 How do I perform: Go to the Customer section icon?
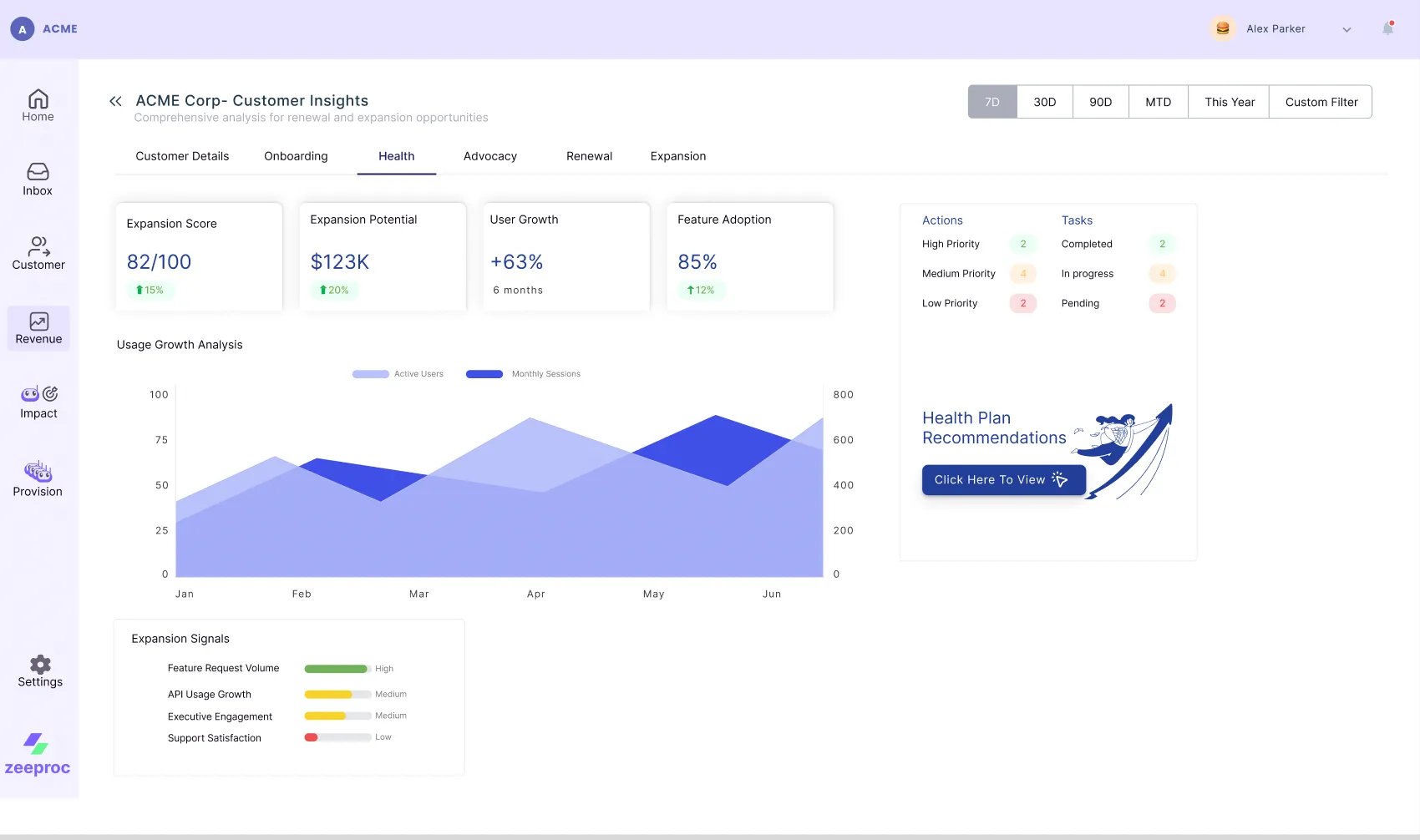38,246
